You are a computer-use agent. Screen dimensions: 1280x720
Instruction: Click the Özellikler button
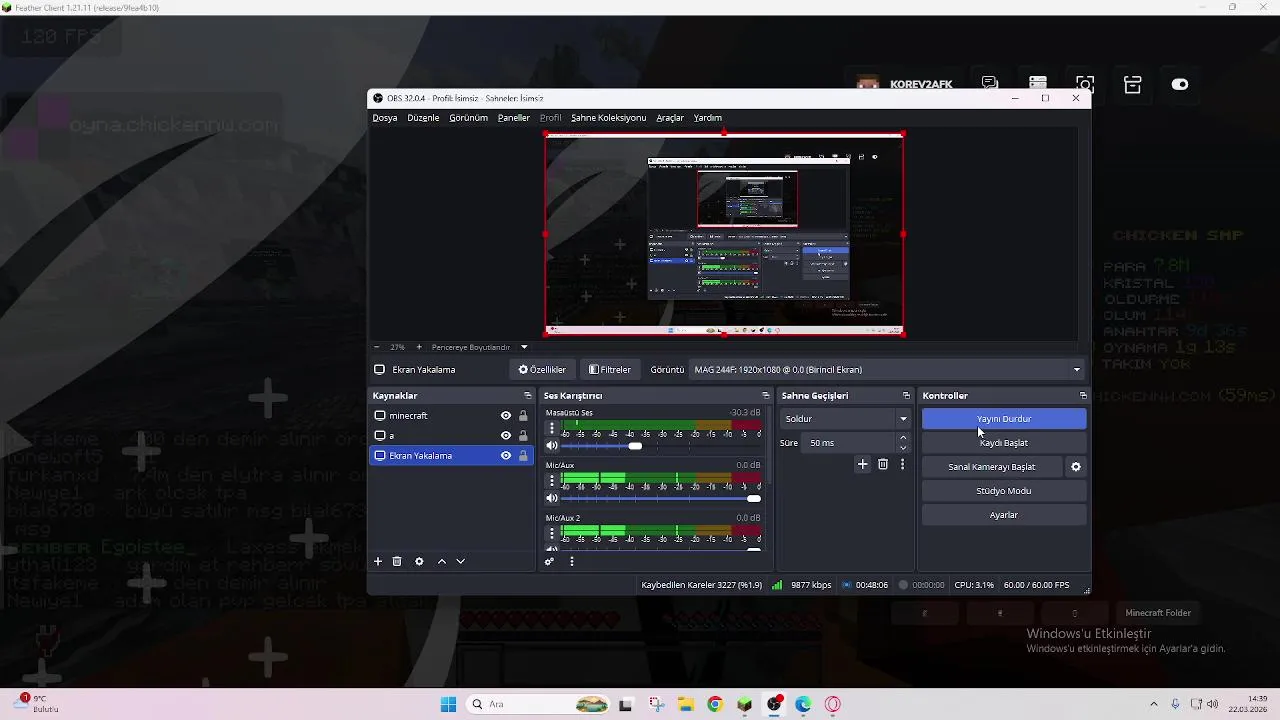coord(543,370)
